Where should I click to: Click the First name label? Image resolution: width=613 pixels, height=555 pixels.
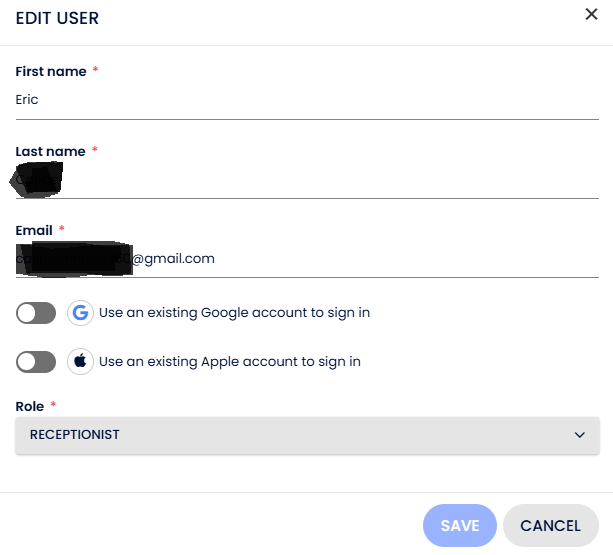tap(50, 71)
